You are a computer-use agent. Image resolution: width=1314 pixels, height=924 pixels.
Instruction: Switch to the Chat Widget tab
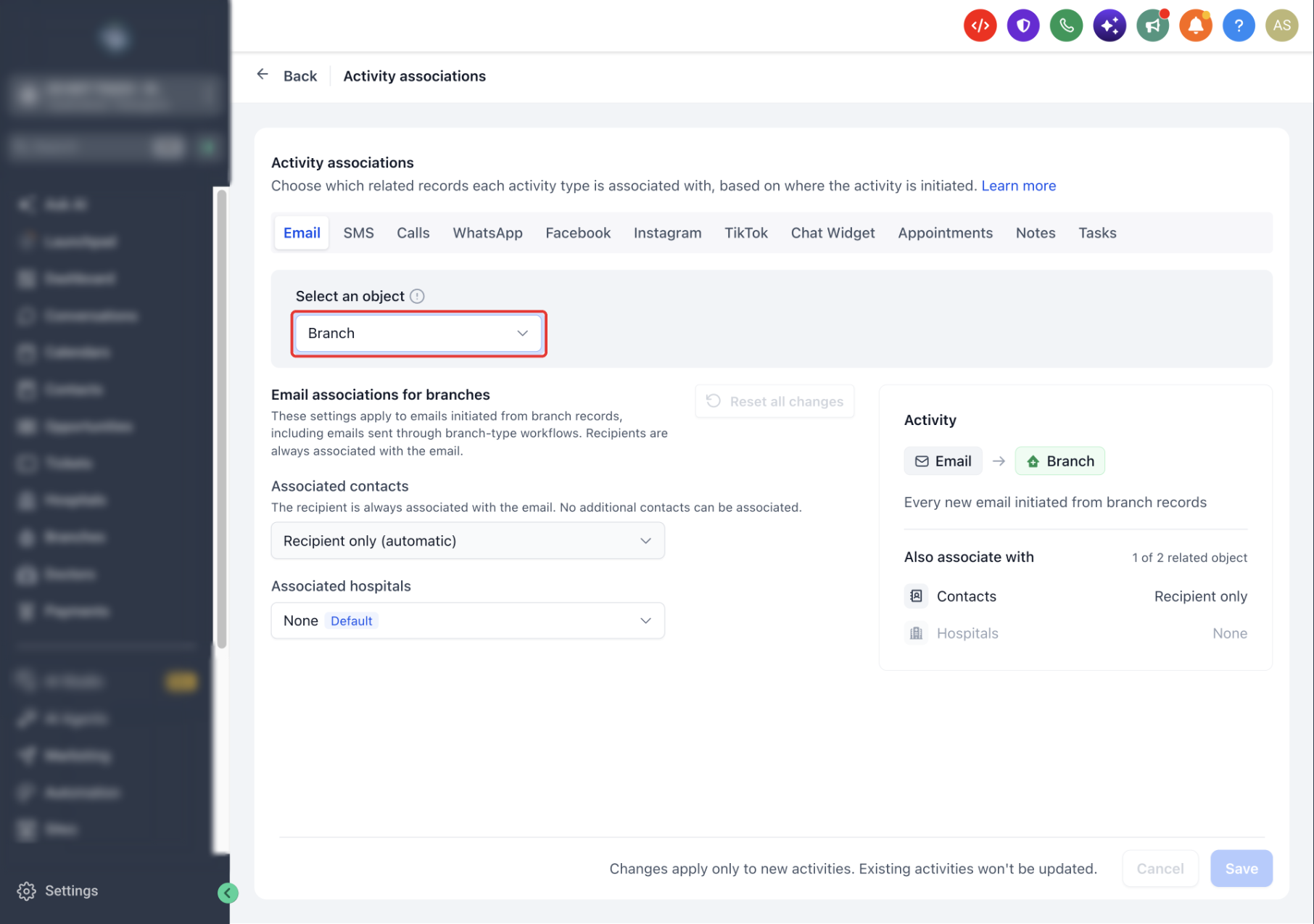[x=832, y=233]
